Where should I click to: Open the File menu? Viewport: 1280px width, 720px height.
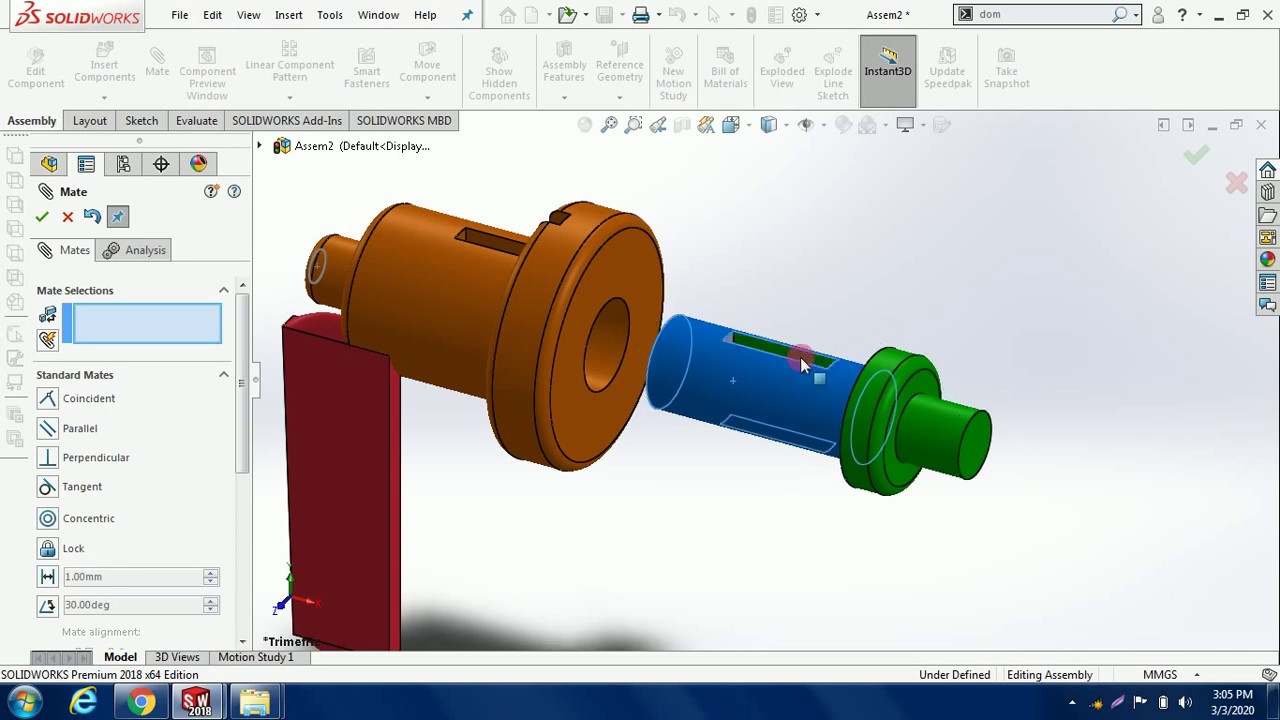coord(179,15)
